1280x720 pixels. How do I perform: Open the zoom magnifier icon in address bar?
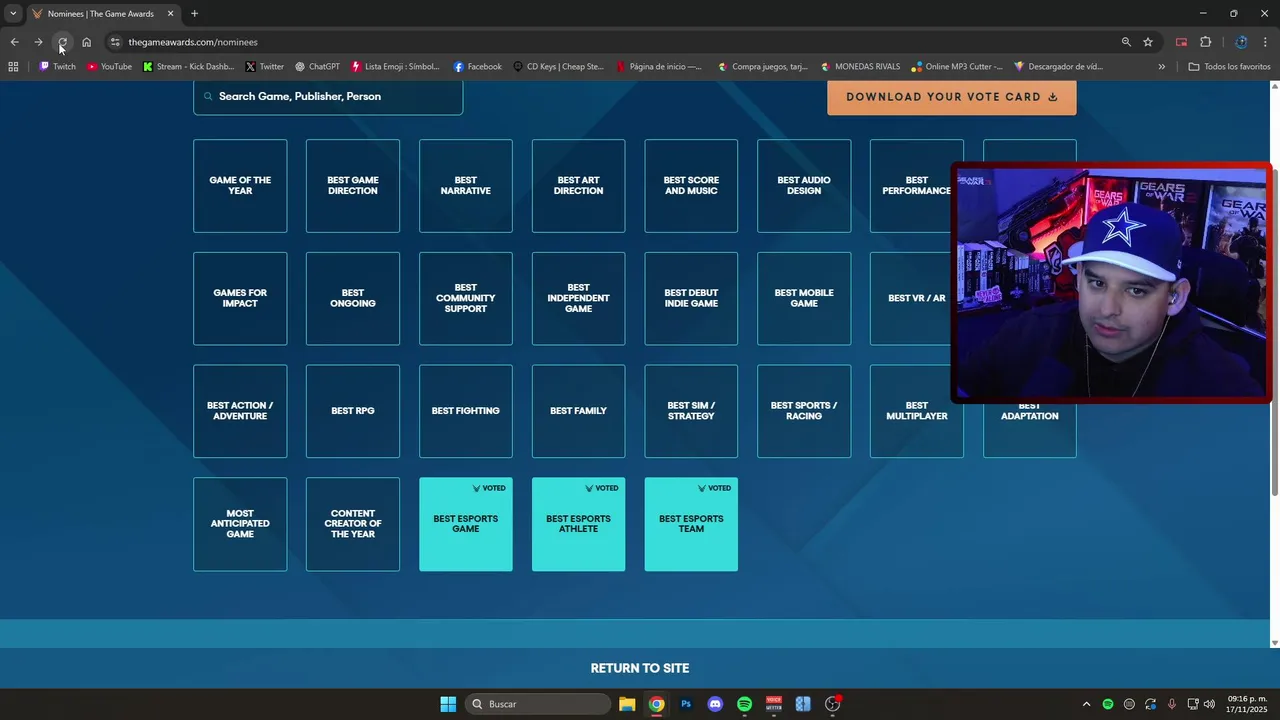pos(1126,42)
